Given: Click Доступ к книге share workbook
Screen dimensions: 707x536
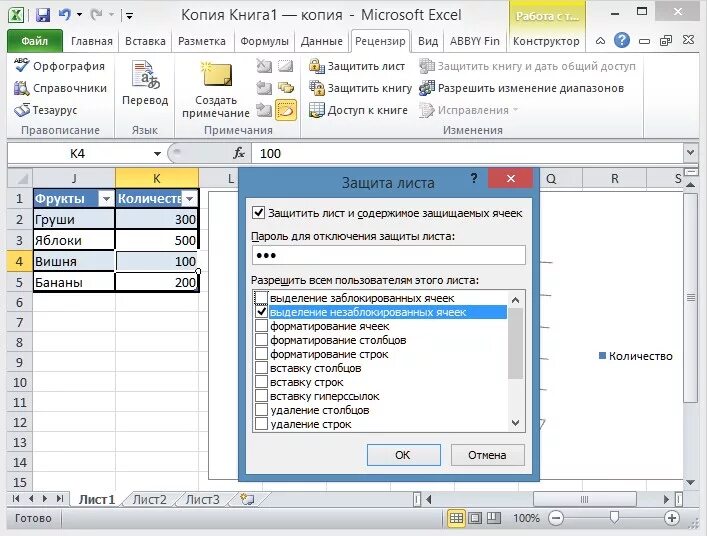Looking at the screenshot, I should (x=358, y=110).
